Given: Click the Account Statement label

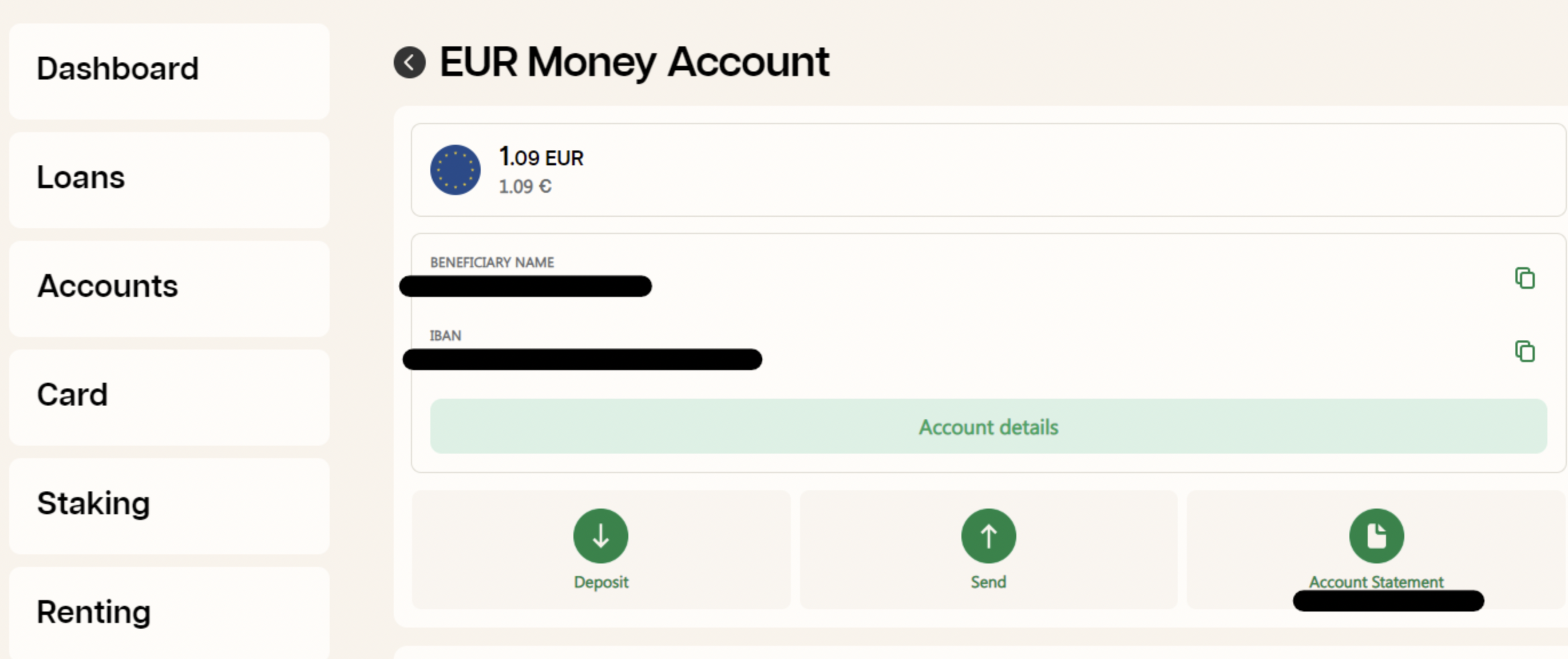Looking at the screenshot, I should coord(1377,582).
